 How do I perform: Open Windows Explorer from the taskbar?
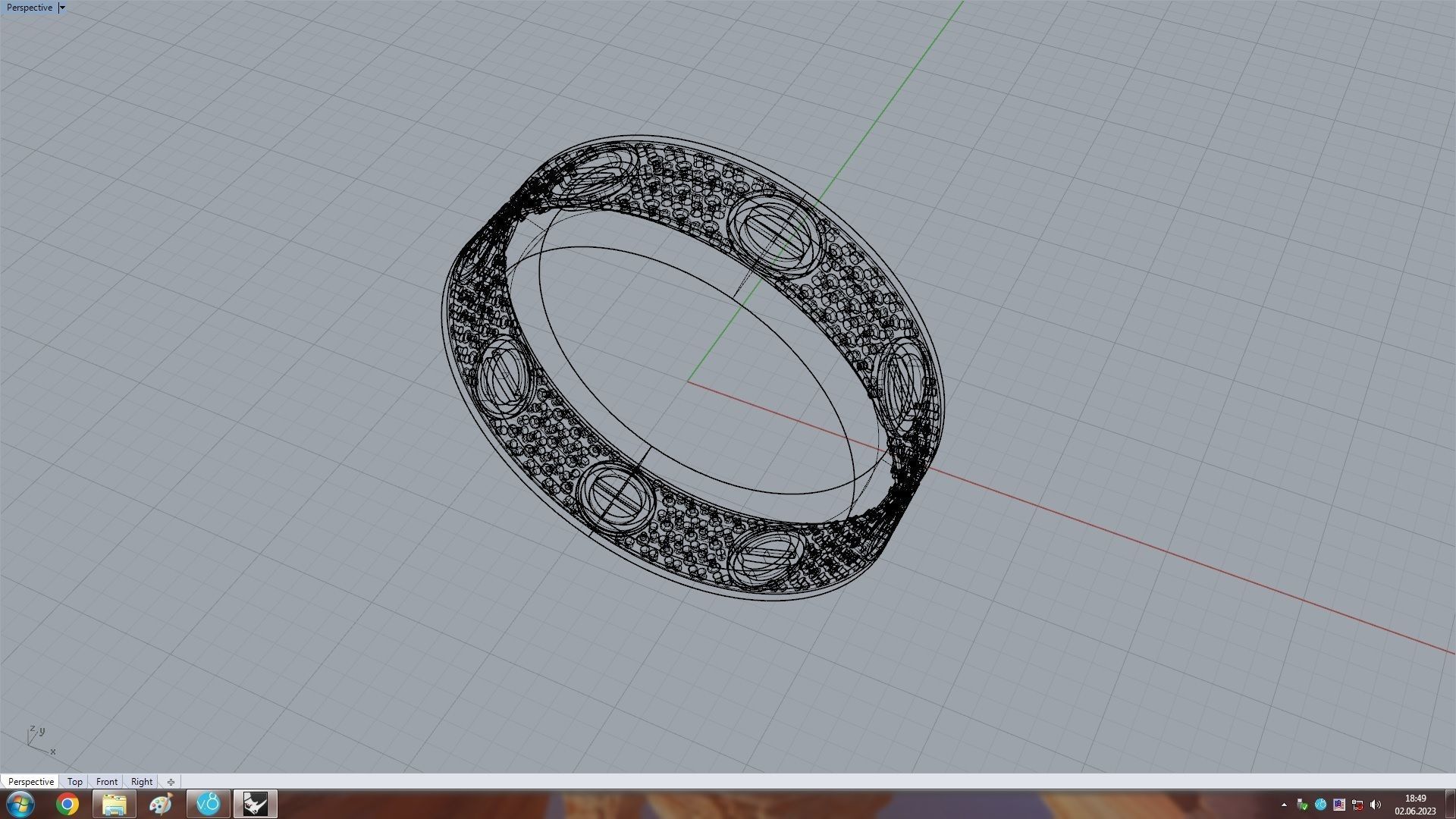(114, 804)
